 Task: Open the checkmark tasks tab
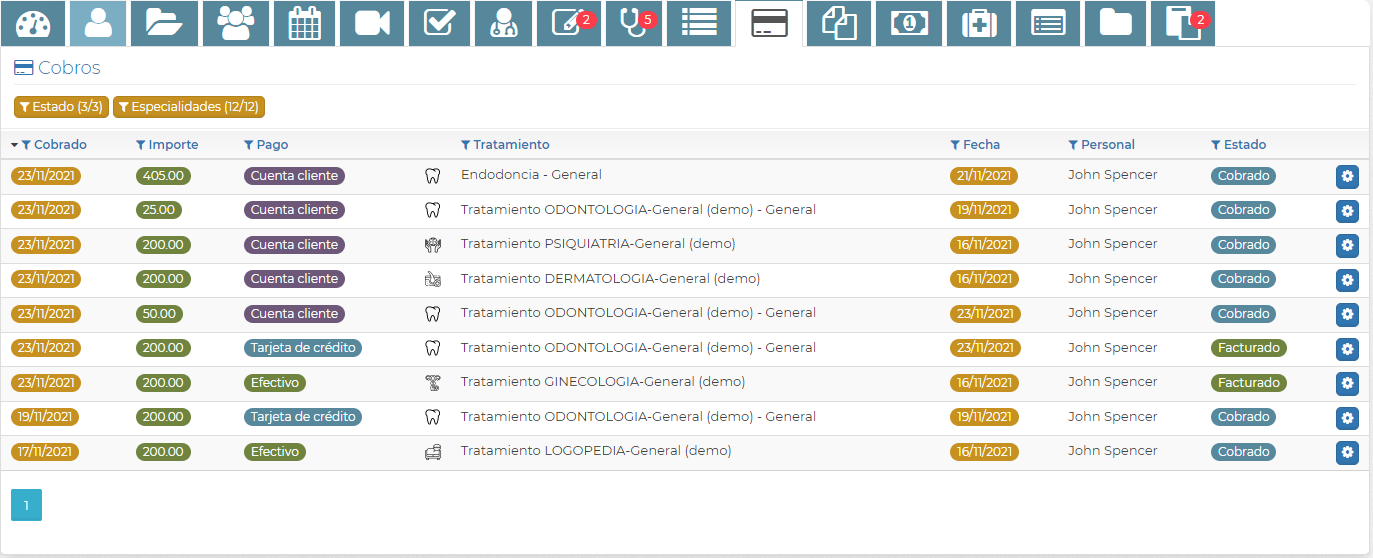(440, 24)
